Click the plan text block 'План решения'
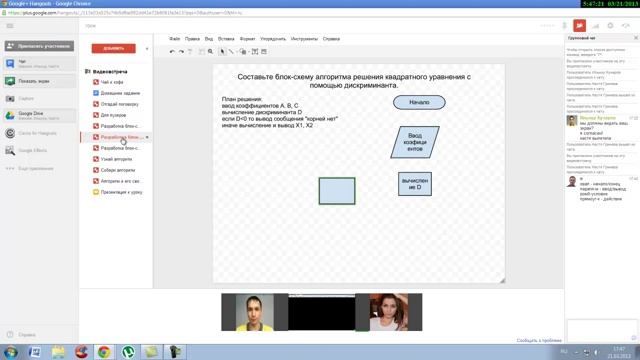640x360 pixels. (x=280, y=112)
